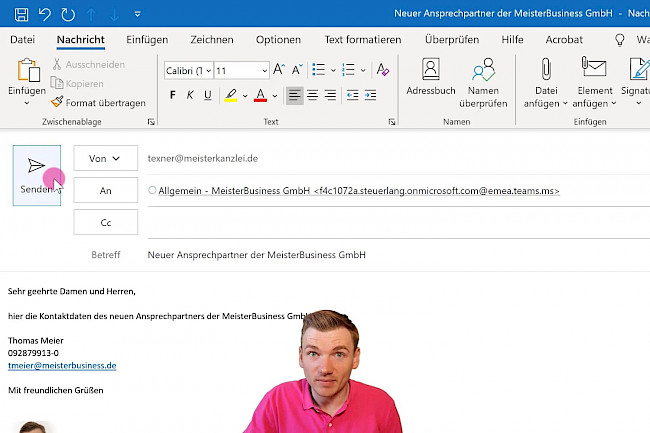
Task: Click the An recipients button
Action: pyautogui.click(x=106, y=190)
